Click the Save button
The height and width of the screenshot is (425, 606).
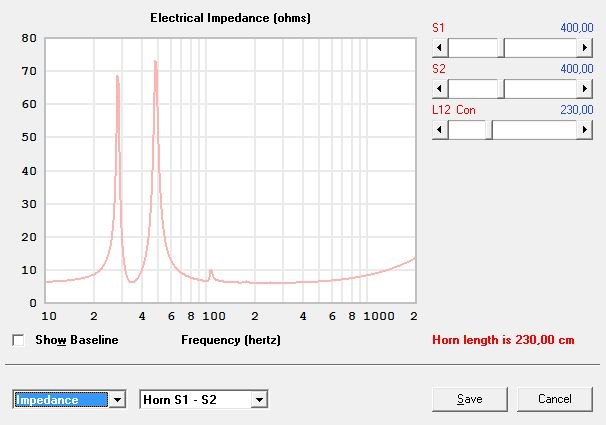(x=470, y=398)
